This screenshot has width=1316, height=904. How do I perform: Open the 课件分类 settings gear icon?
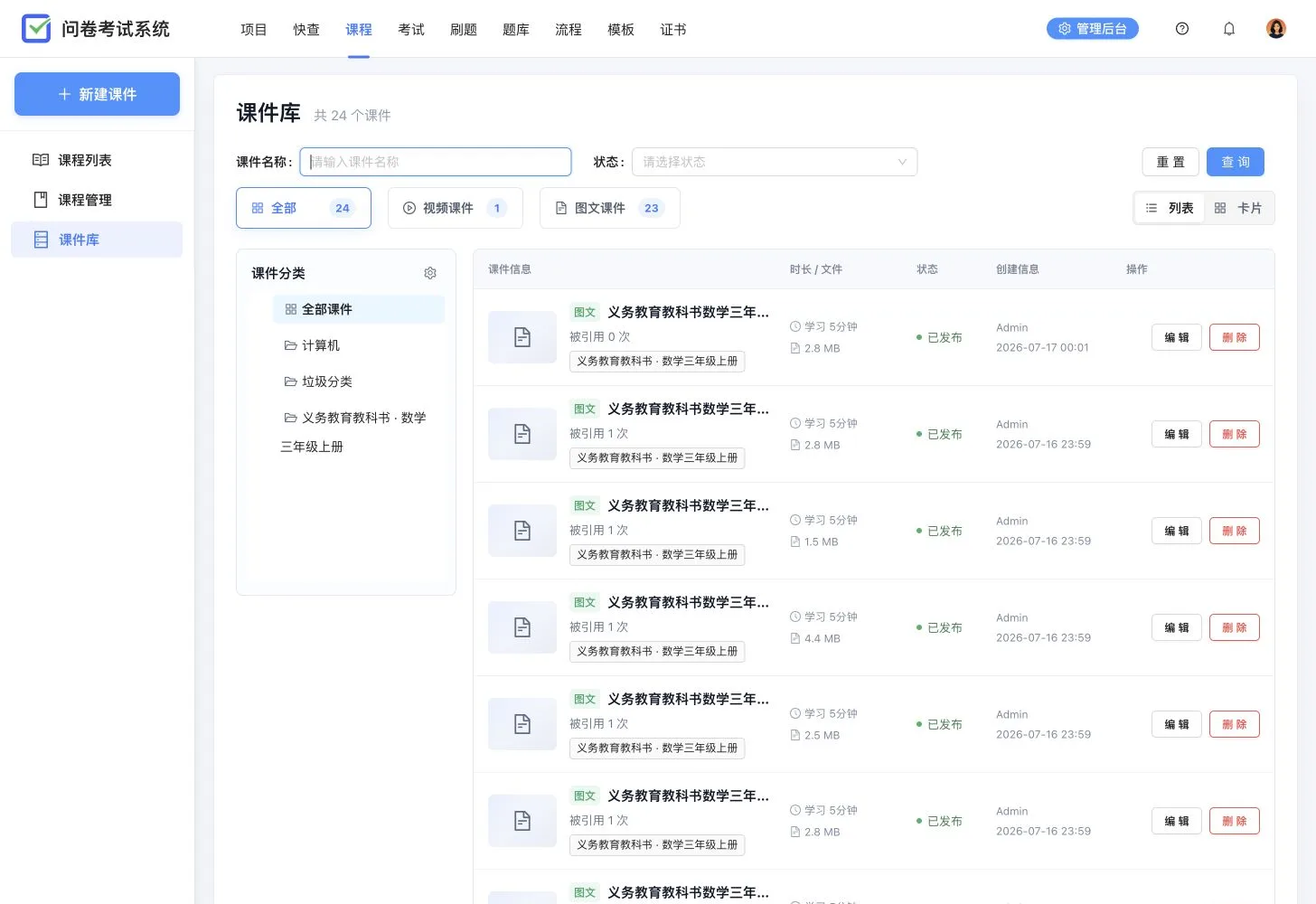430,273
